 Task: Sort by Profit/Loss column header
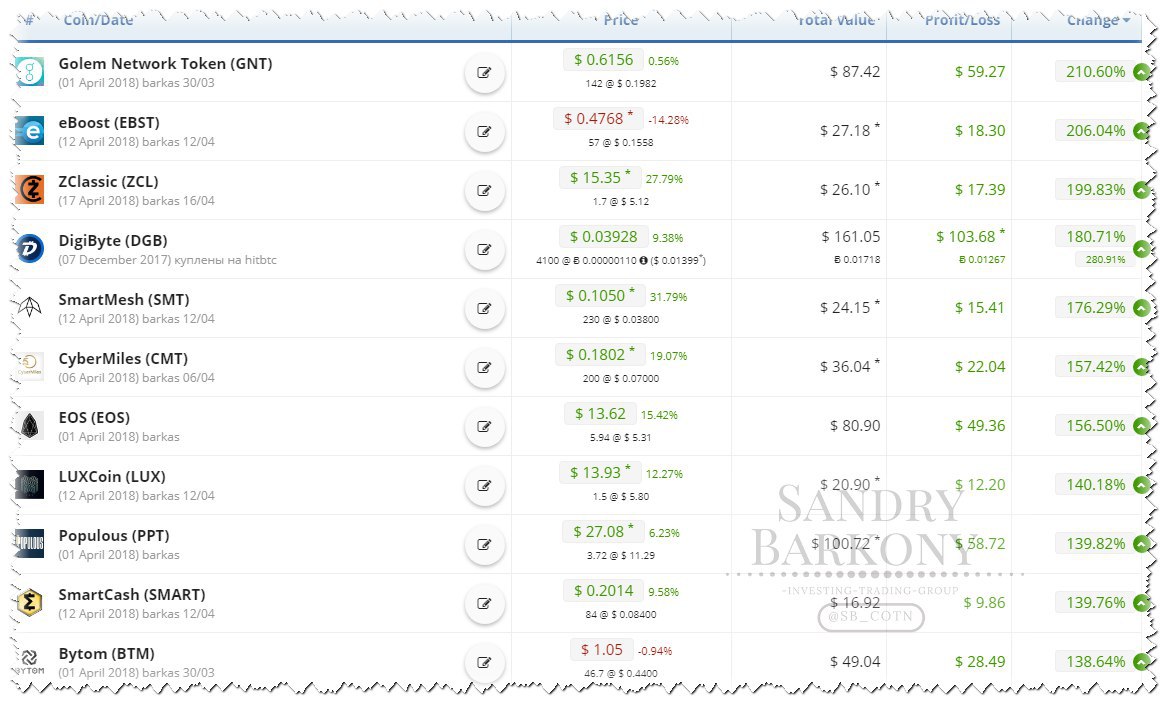tap(962, 20)
